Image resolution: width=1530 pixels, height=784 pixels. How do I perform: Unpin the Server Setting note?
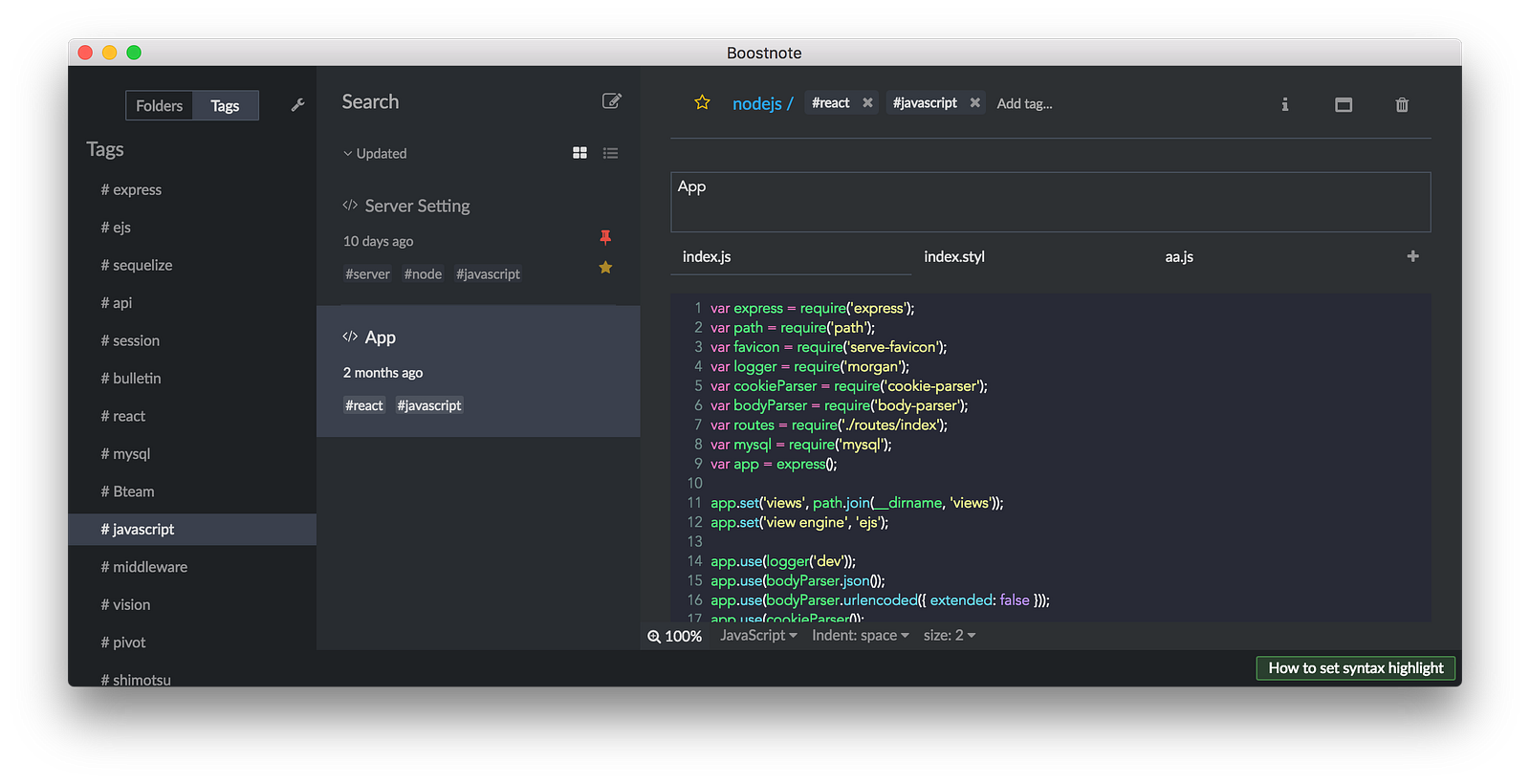[605, 237]
